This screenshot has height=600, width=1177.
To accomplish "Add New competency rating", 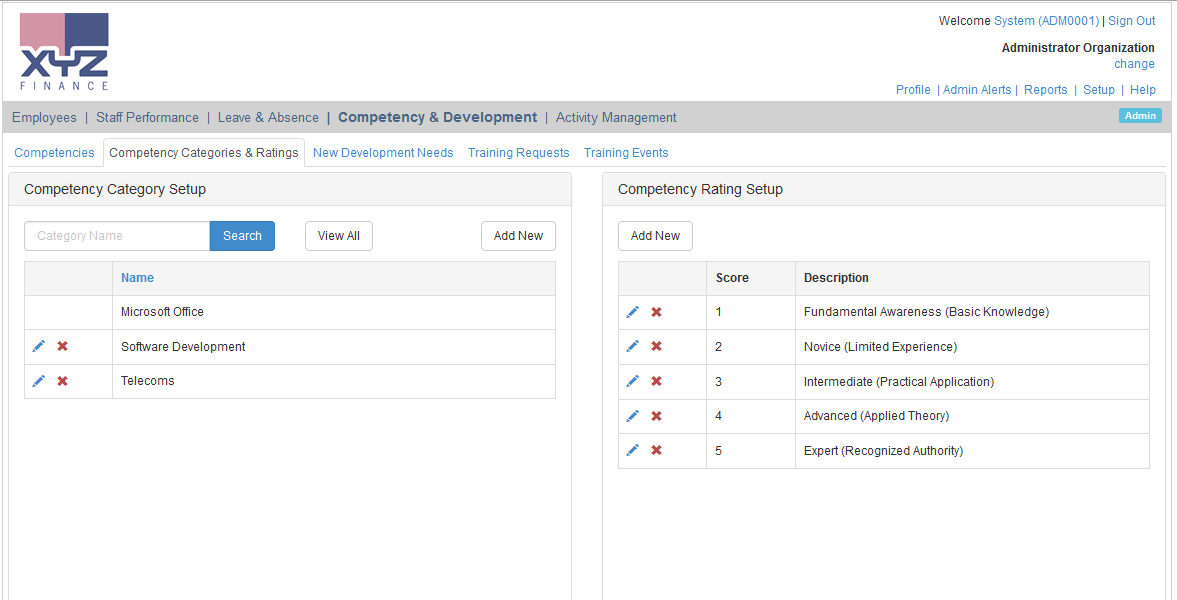I will click(655, 236).
